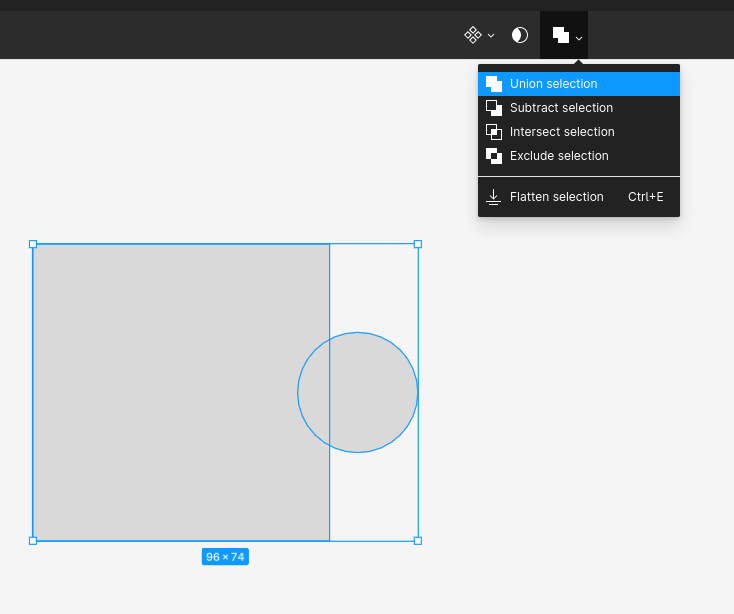The image size is (734, 614).
Task: Click the top-left selection handle
Action: (33, 244)
